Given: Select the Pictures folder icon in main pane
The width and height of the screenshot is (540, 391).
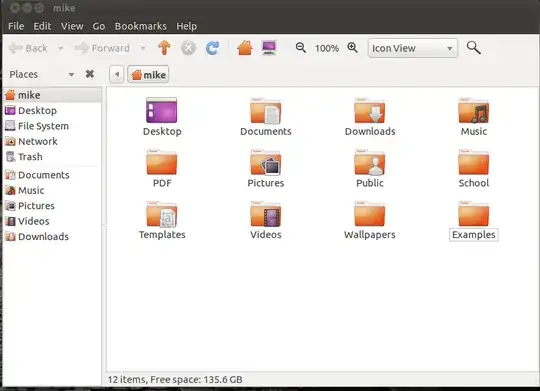Looking at the screenshot, I should 266,162.
